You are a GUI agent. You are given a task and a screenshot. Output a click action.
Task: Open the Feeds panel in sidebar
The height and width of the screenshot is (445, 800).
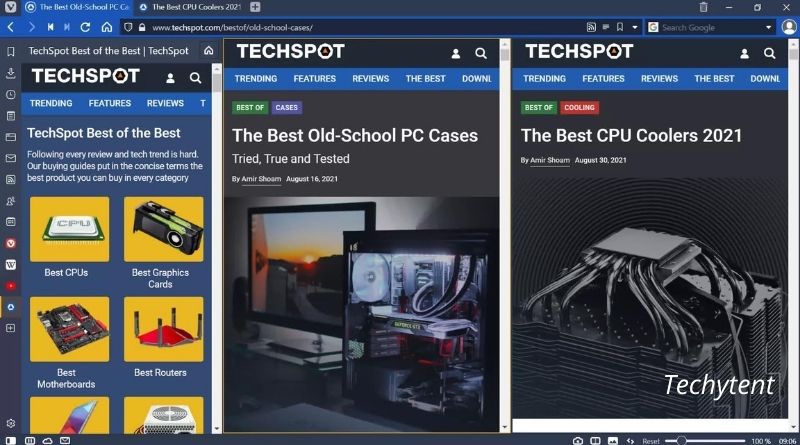[x=10, y=179]
